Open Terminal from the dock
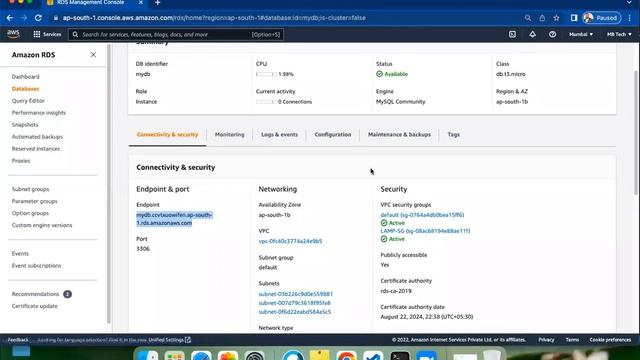 tap(400, 356)
